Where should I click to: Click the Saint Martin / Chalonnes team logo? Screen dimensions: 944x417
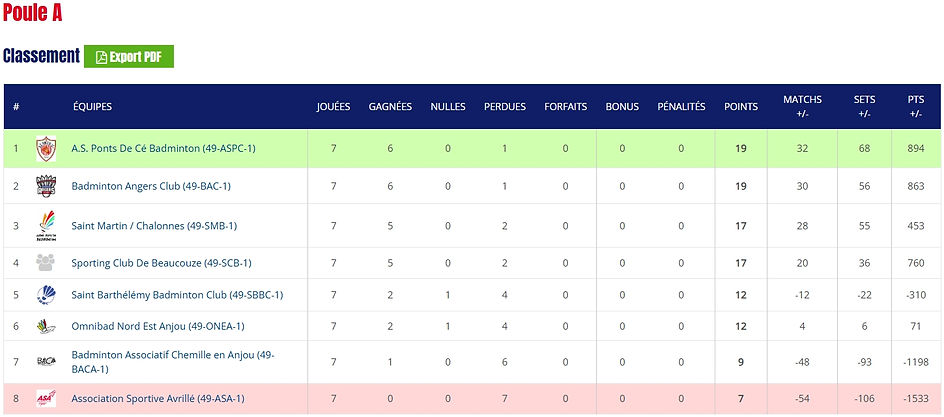coord(46,226)
